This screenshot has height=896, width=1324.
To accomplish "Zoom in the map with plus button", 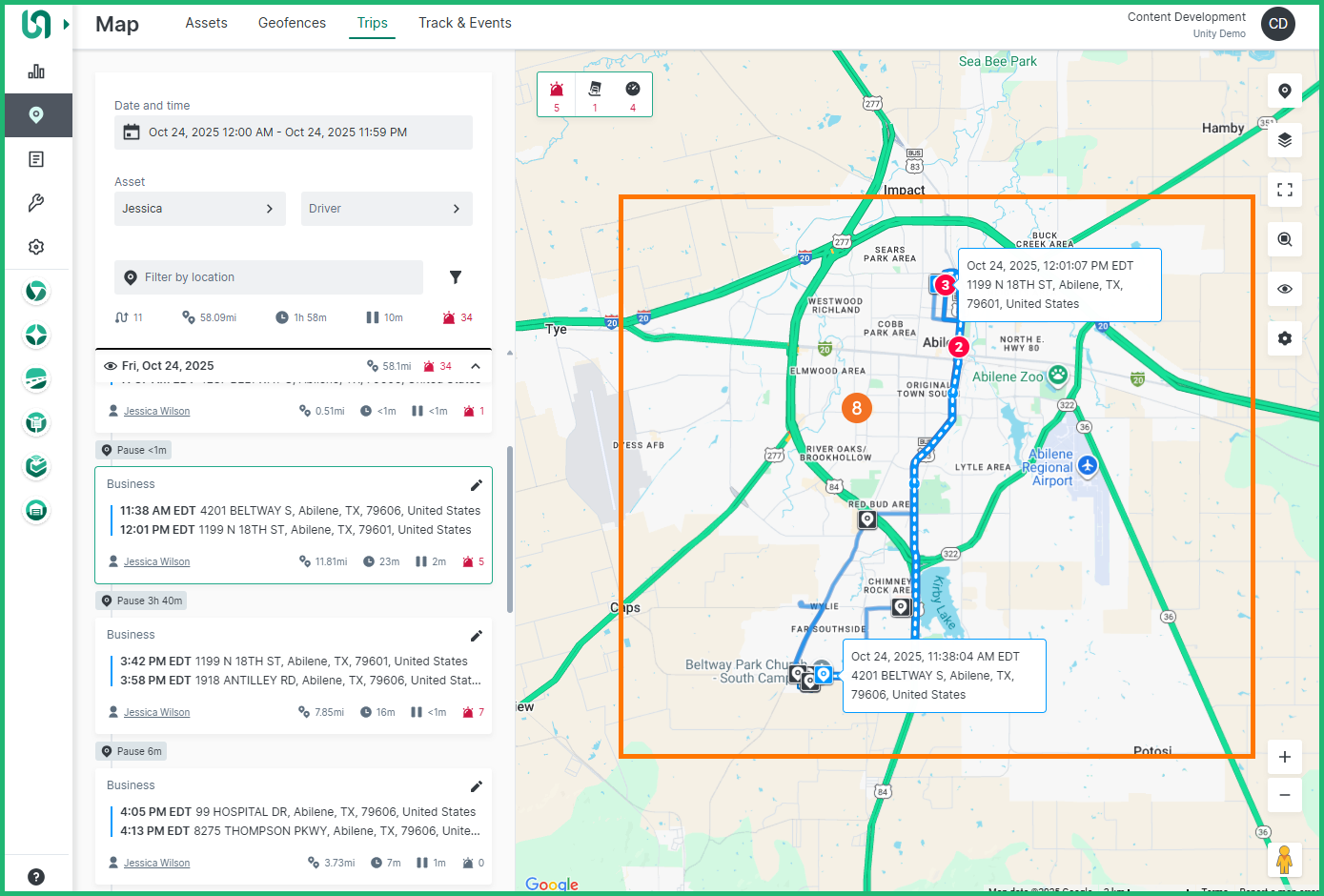I will [x=1284, y=757].
